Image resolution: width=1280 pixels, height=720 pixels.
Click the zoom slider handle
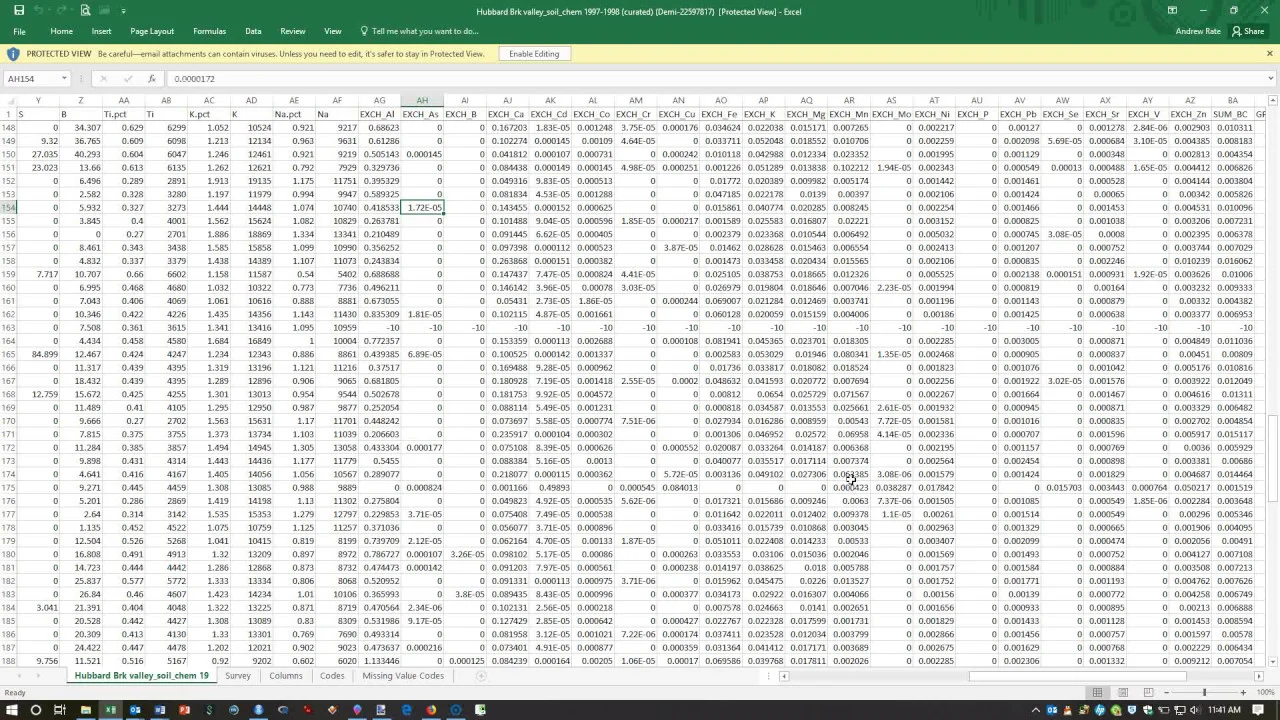(x=1204, y=692)
